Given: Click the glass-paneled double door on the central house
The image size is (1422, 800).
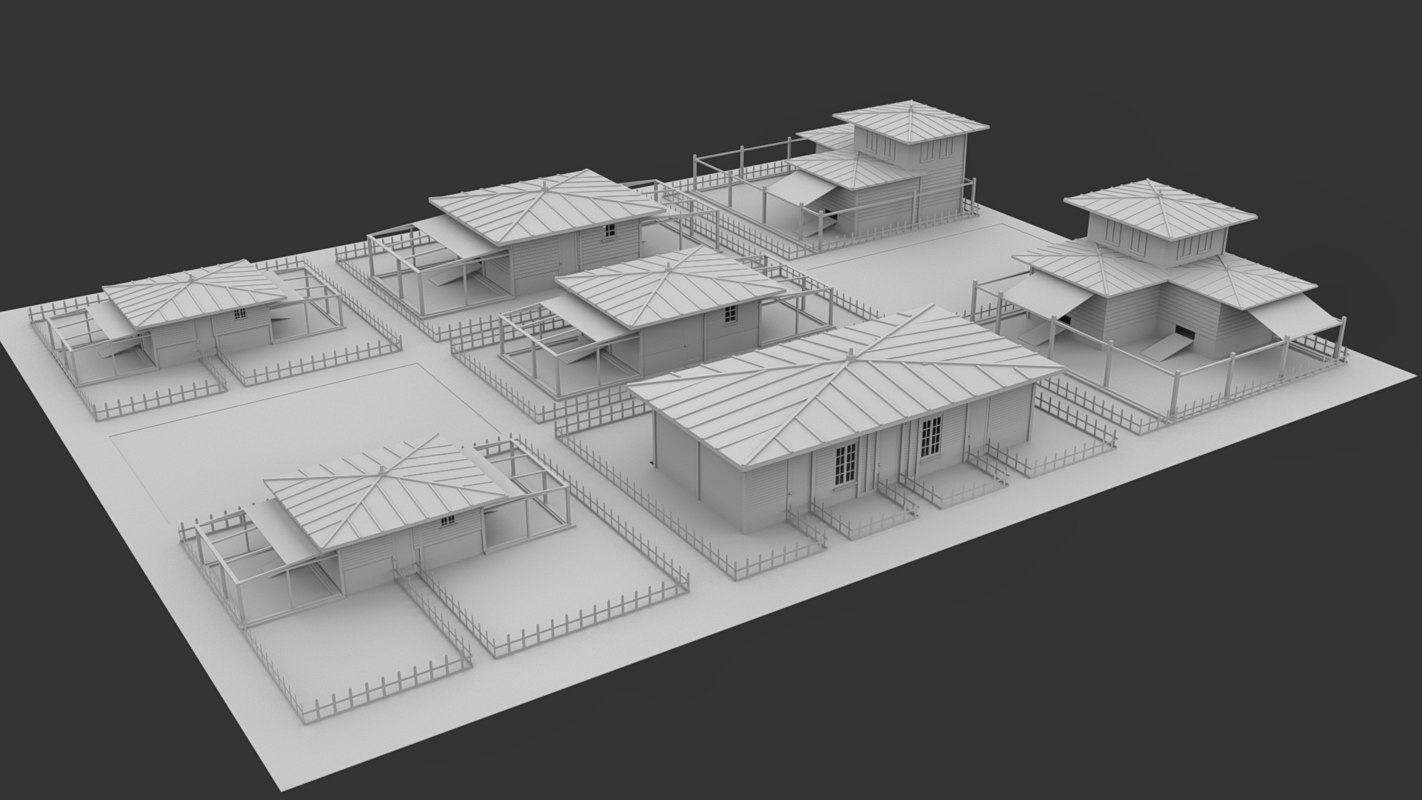Looking at the screenshot, I should click(844, 465).
